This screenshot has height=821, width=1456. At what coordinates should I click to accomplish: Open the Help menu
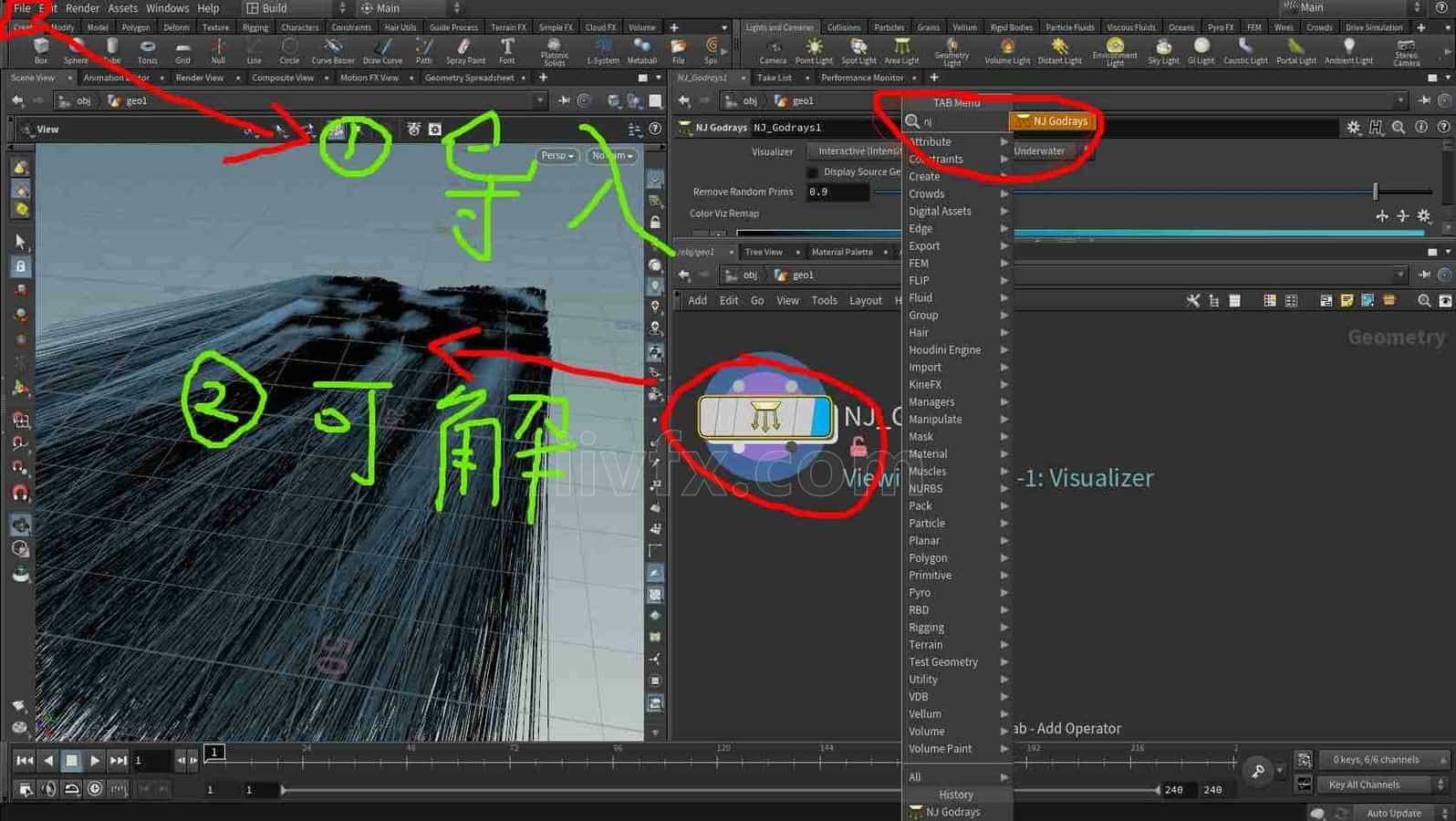point(208,8)
